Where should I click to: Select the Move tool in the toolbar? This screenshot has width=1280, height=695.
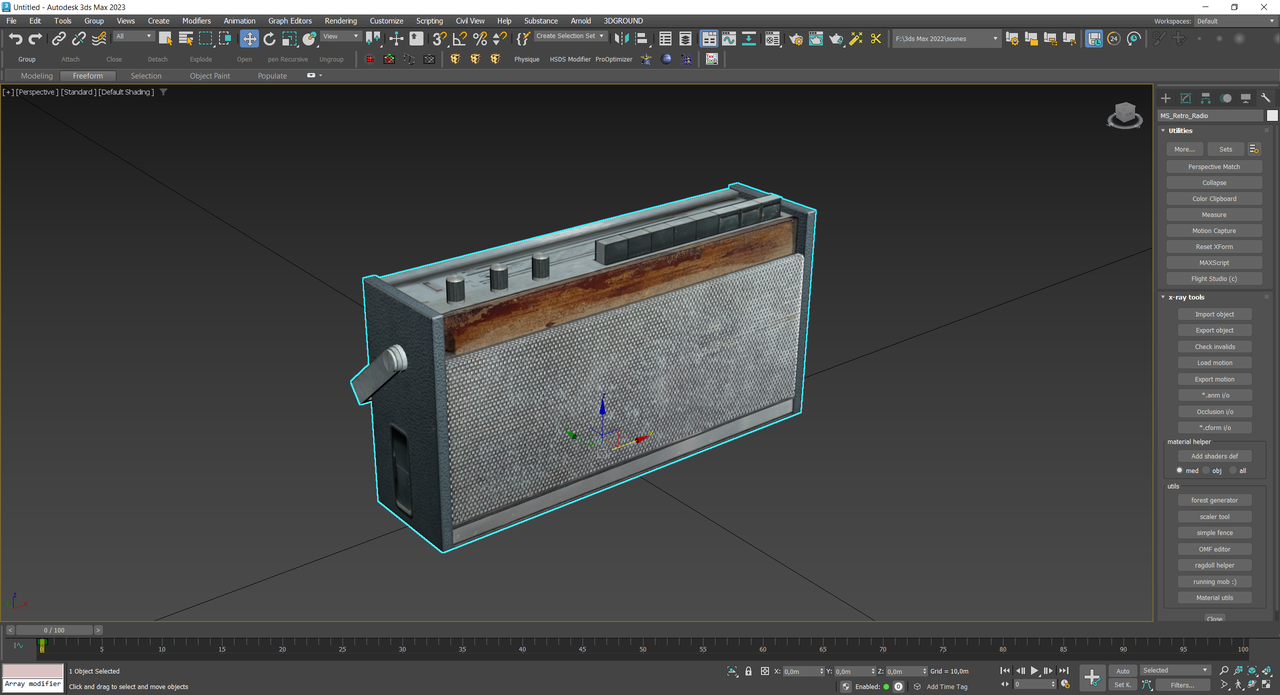point(249,38)
